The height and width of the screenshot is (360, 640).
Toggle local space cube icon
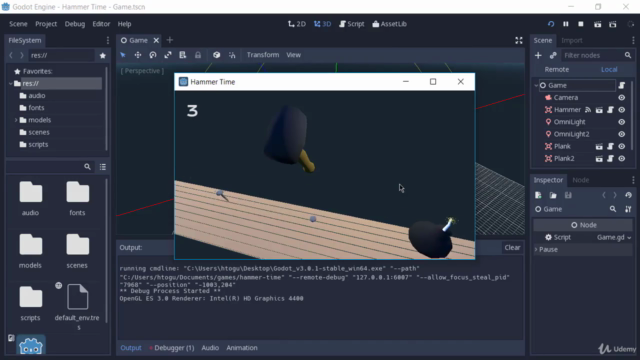point(216,55)
